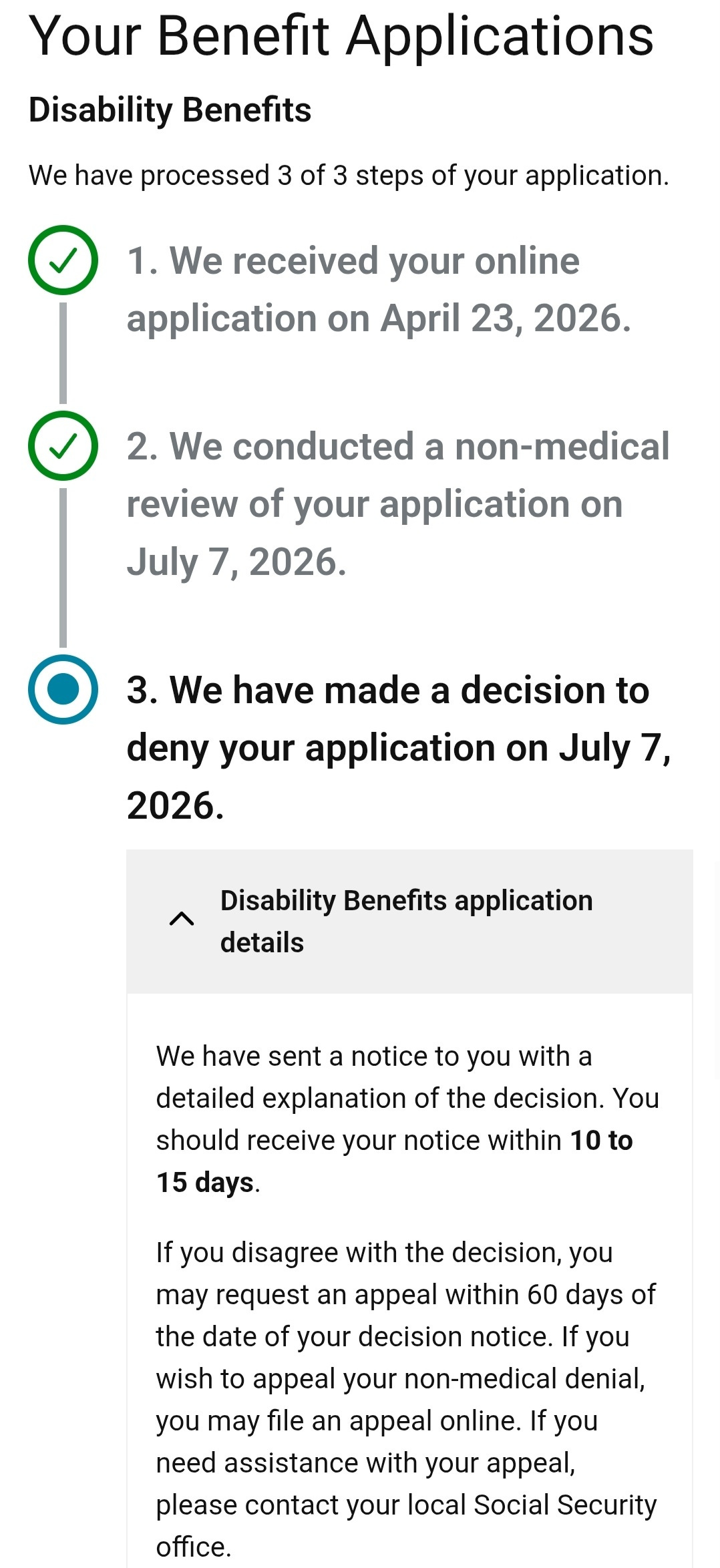Viewport: 720px width, 1568px height.
Task: Click the connector line between steps 1 and 2
Action: pos(63,353)
